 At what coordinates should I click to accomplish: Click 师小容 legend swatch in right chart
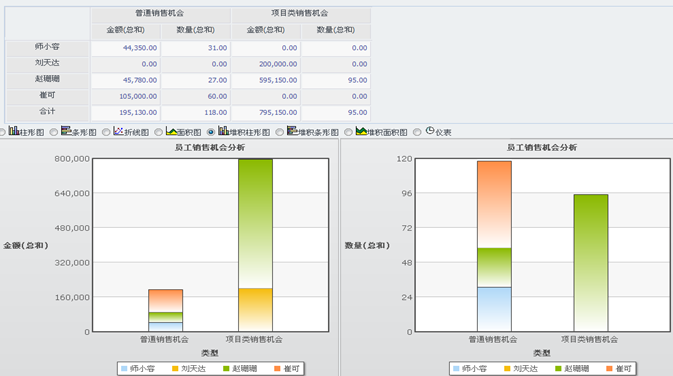(x=456, y=369)
